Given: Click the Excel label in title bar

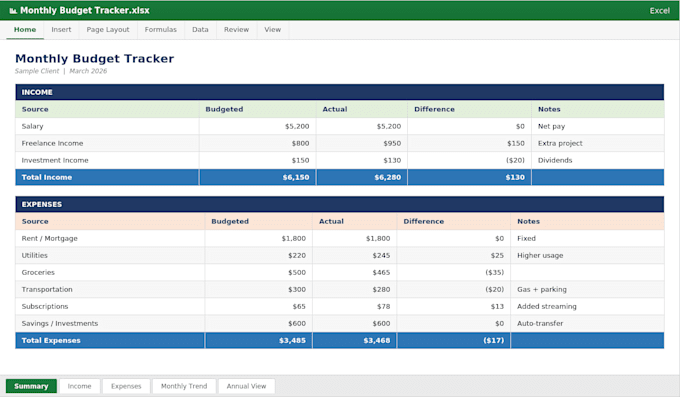Looking at the screenshot, I should coord(659,11).
